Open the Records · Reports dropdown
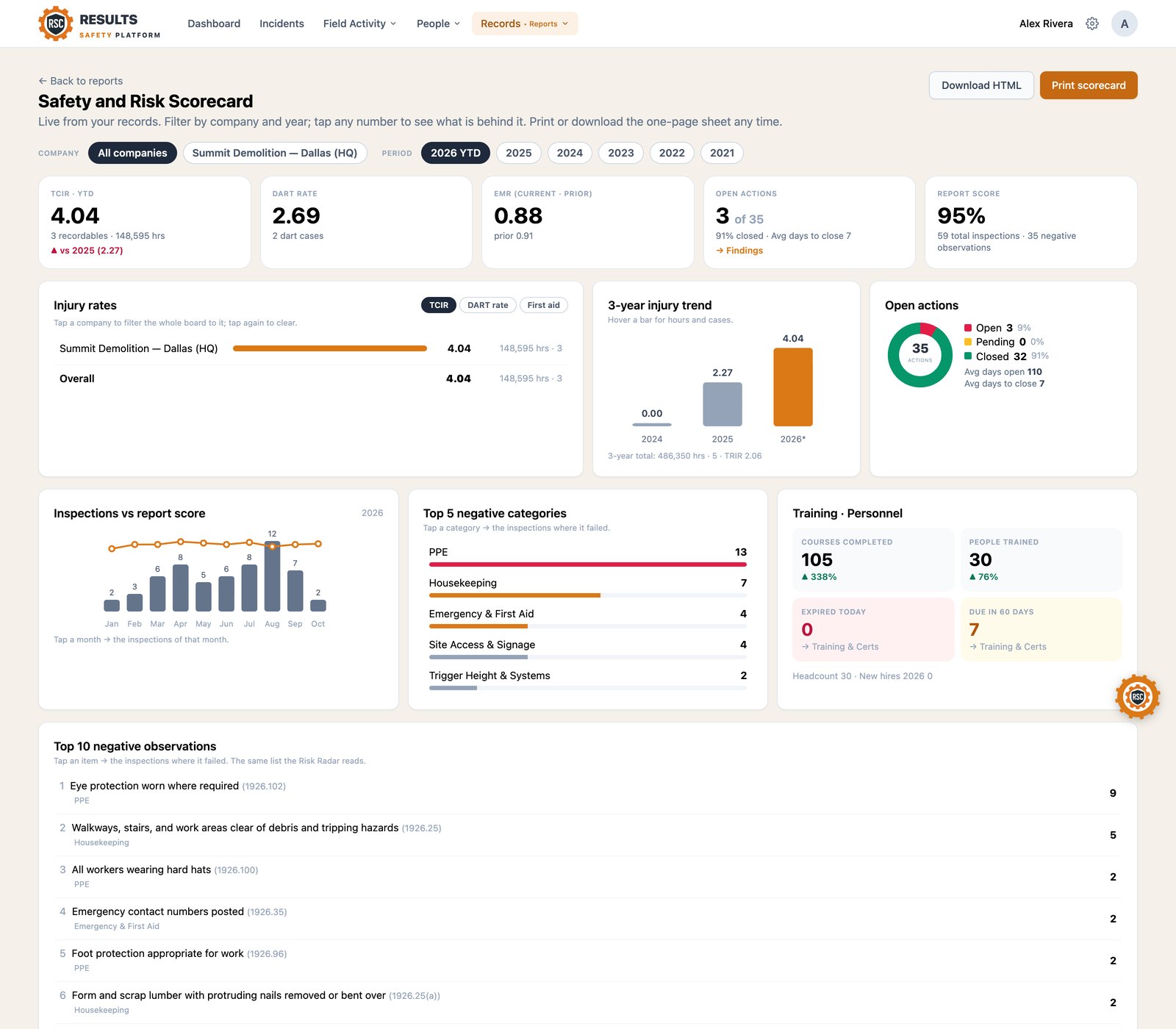1176x1029 pixels. pyautogui.click(x=525, y=24)
